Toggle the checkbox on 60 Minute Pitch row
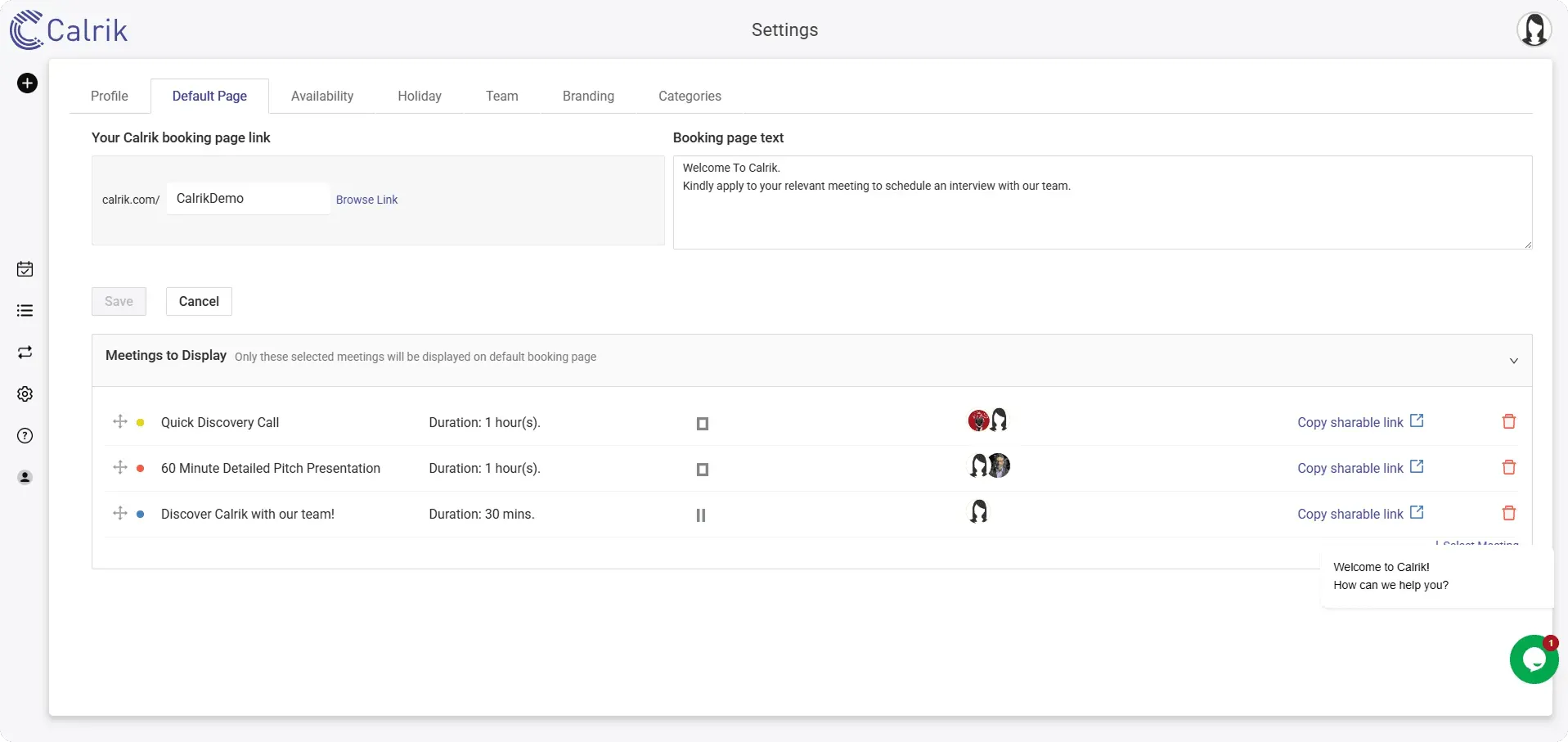 [702, 469]
